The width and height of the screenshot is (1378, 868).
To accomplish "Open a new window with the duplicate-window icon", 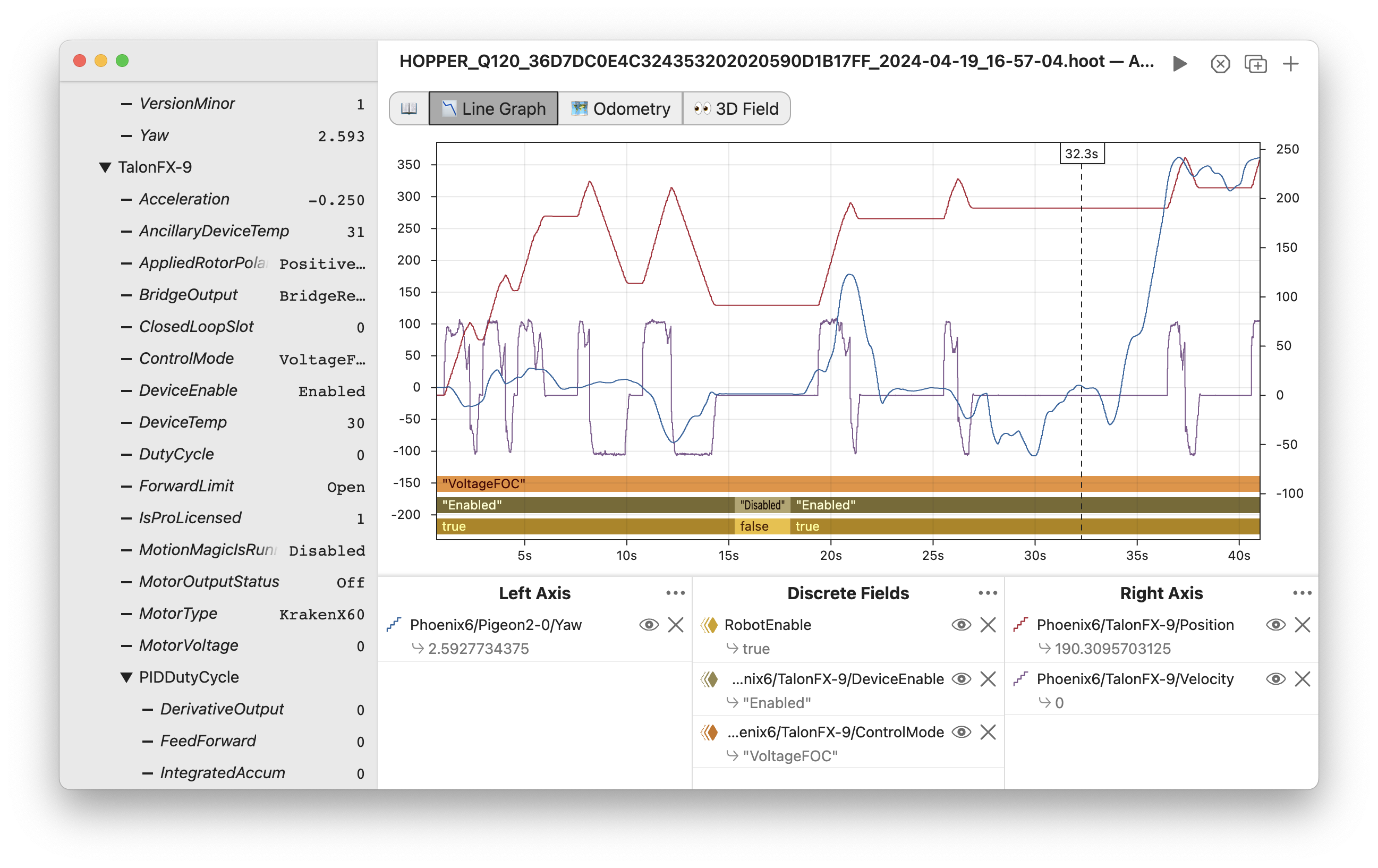I will [1255, 64].
